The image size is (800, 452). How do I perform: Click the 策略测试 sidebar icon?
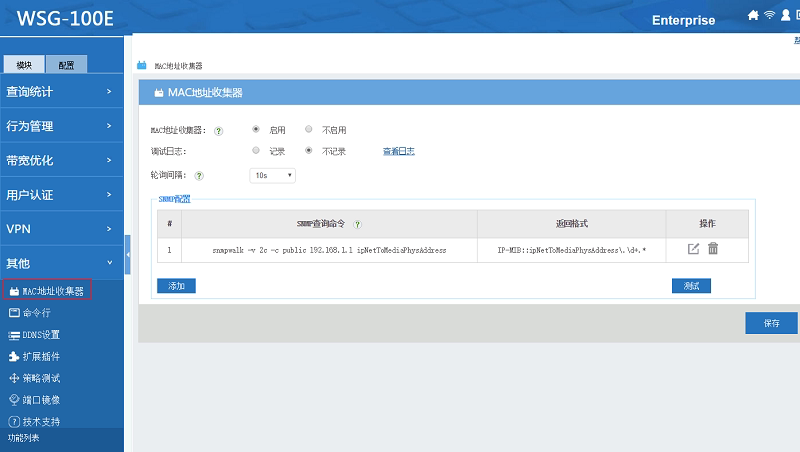14,378
